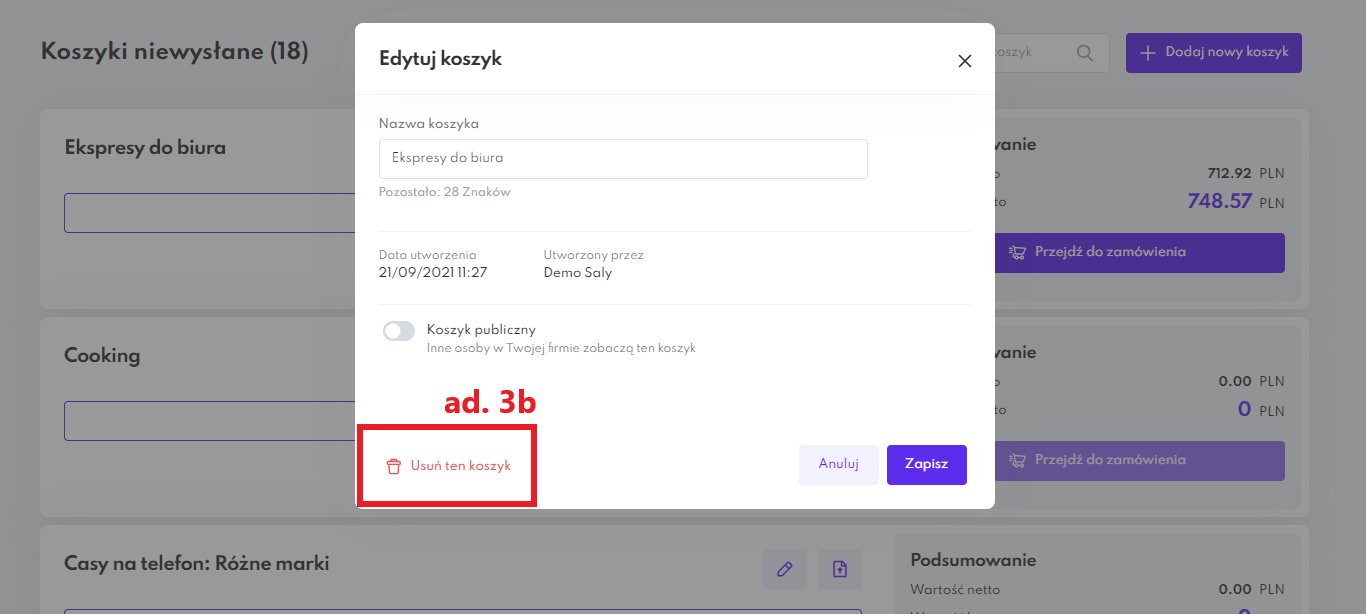Click the Koszyki niewysłane (18) heading
Viewport: 1366px width, 614px height.
174,51
